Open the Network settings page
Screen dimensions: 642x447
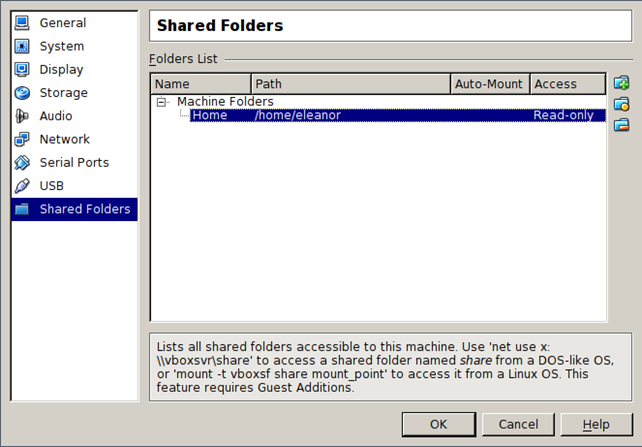(x=64, y=139)
